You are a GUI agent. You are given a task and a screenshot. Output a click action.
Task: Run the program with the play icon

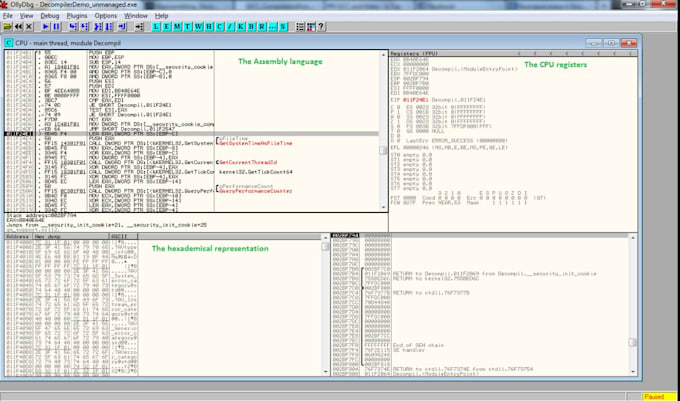tap(46, 27)
